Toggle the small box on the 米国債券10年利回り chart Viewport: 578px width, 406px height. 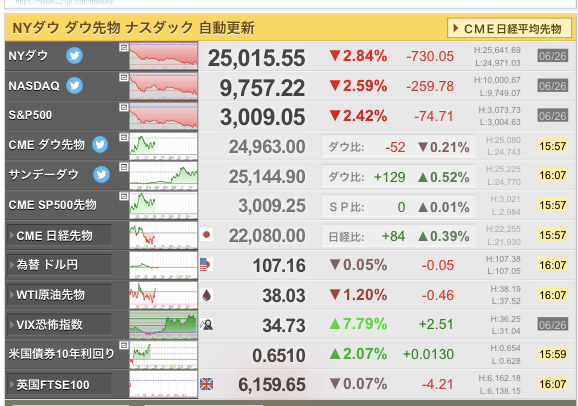(124, 346)
